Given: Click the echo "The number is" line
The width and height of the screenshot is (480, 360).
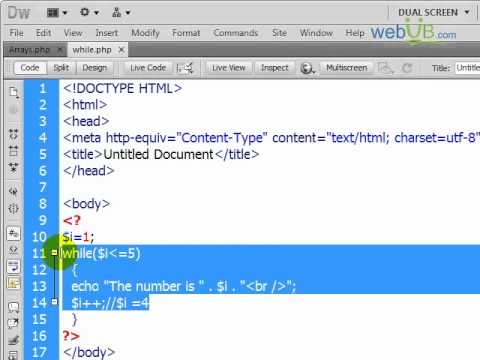Looking at the screenshot, I should 184,286.
